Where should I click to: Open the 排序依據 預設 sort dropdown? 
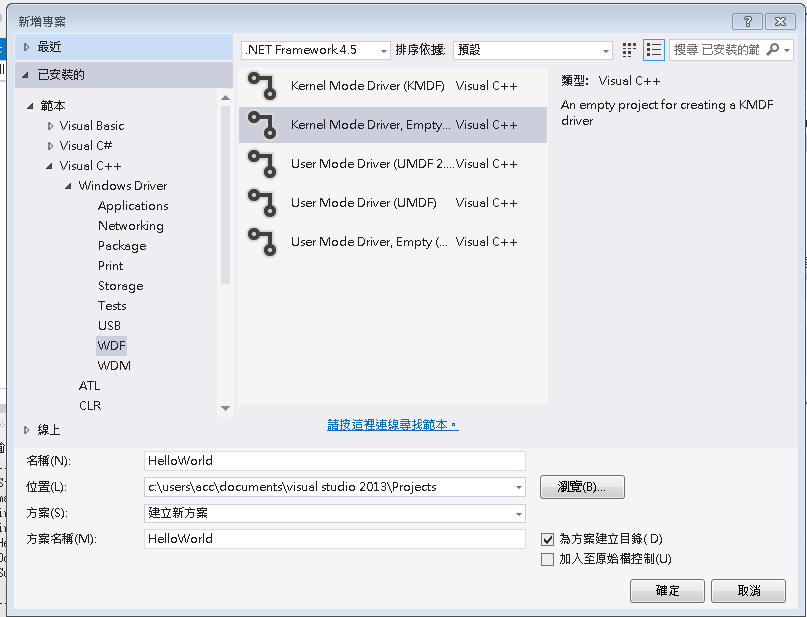(x=533, y=50)
